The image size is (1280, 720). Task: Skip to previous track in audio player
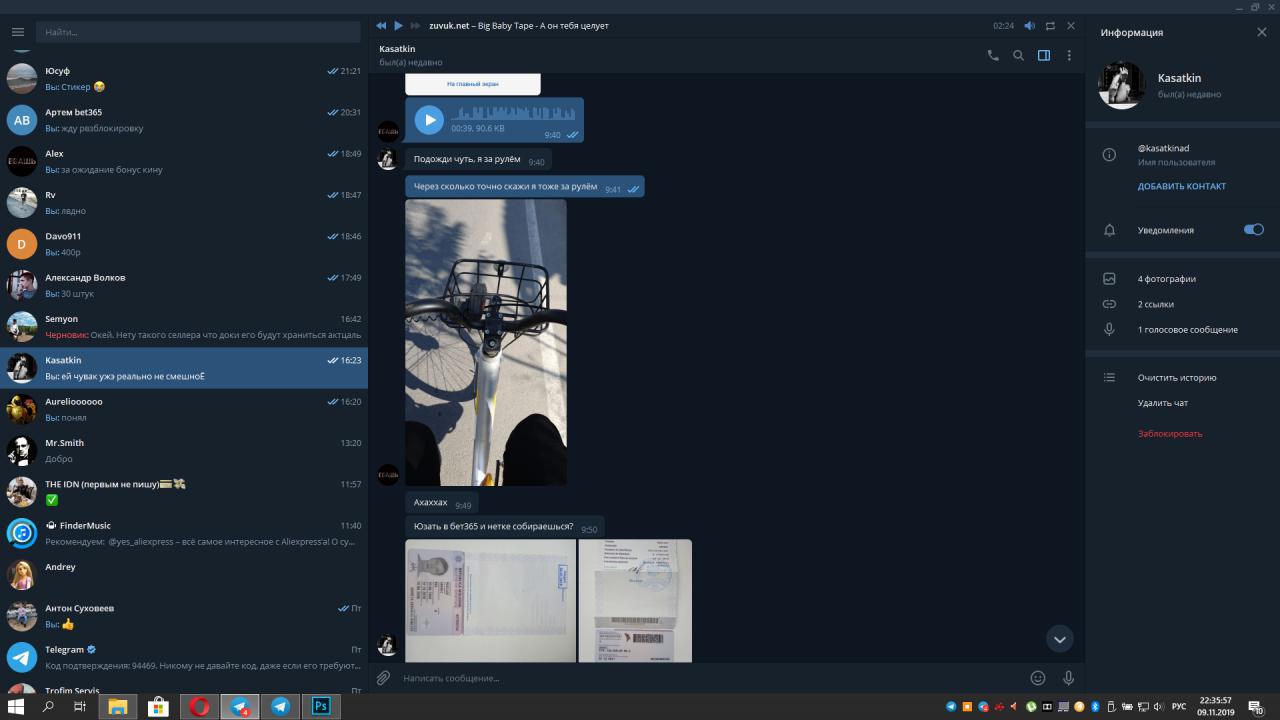[381, 25]
